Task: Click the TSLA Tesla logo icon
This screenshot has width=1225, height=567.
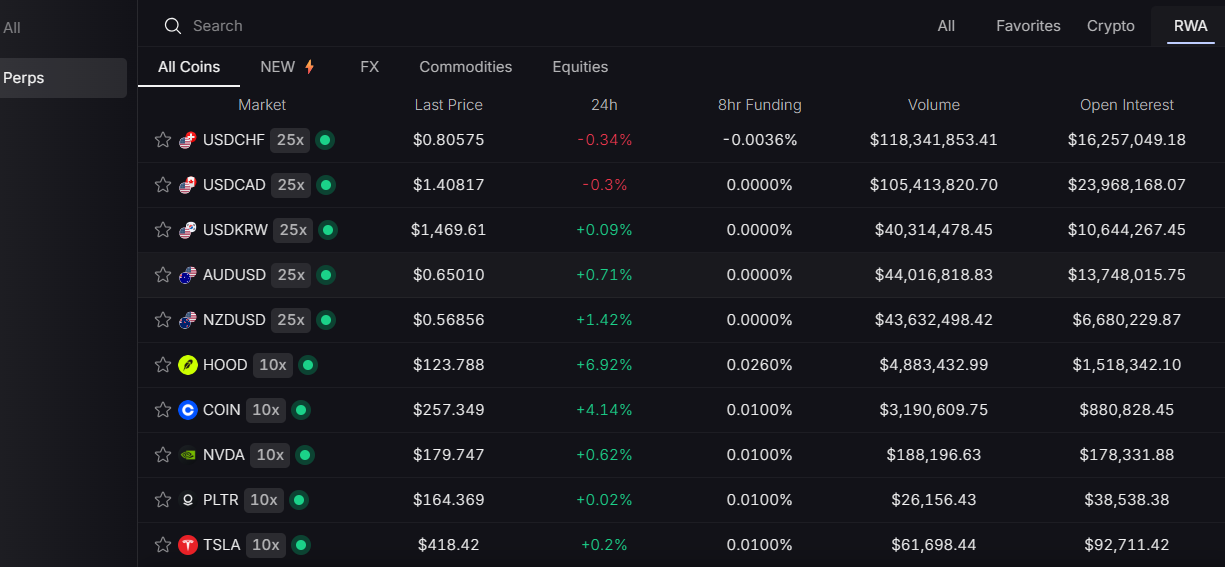Action: [x=187, y=545]
